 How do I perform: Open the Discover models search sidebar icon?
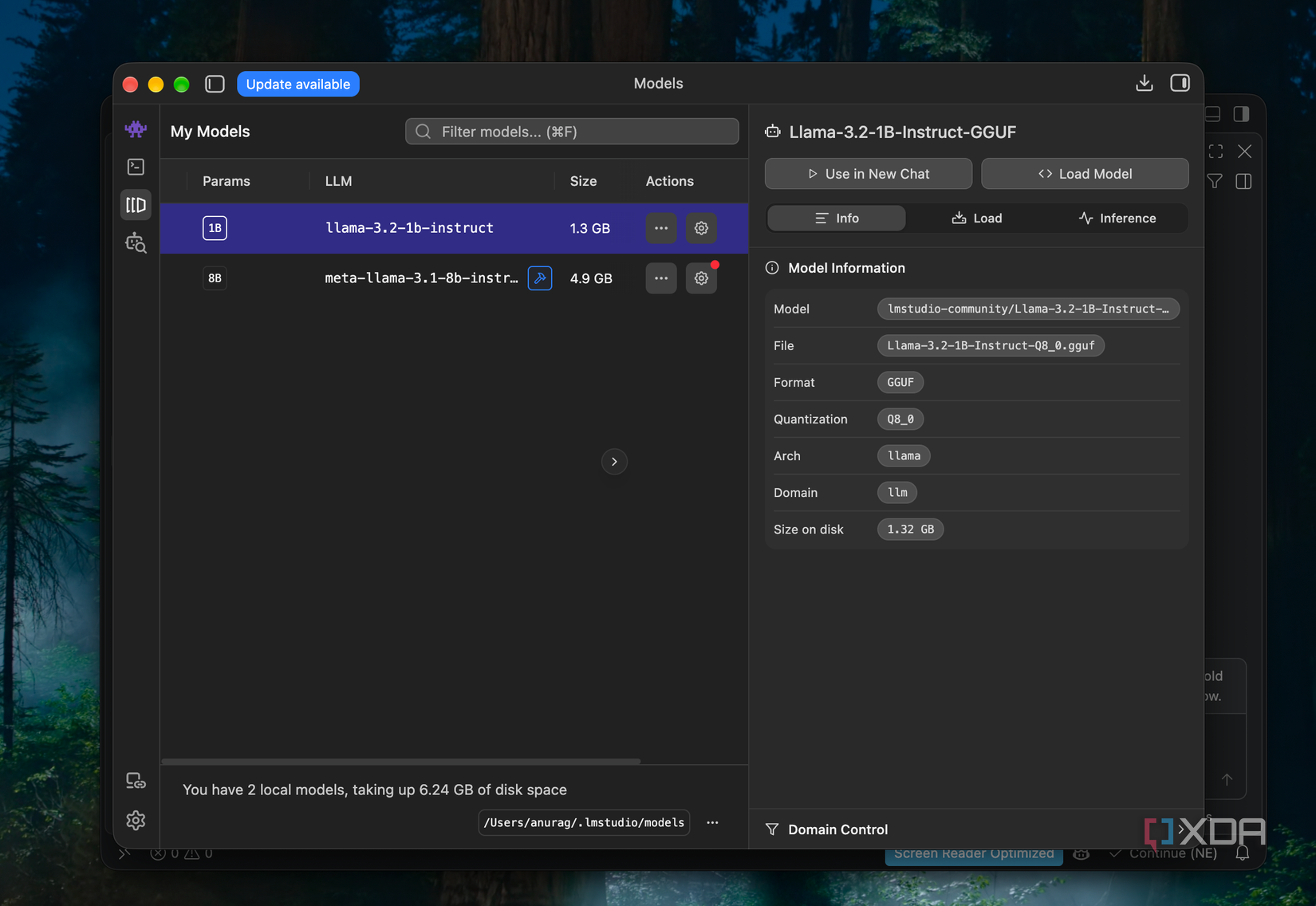[136, 243]
